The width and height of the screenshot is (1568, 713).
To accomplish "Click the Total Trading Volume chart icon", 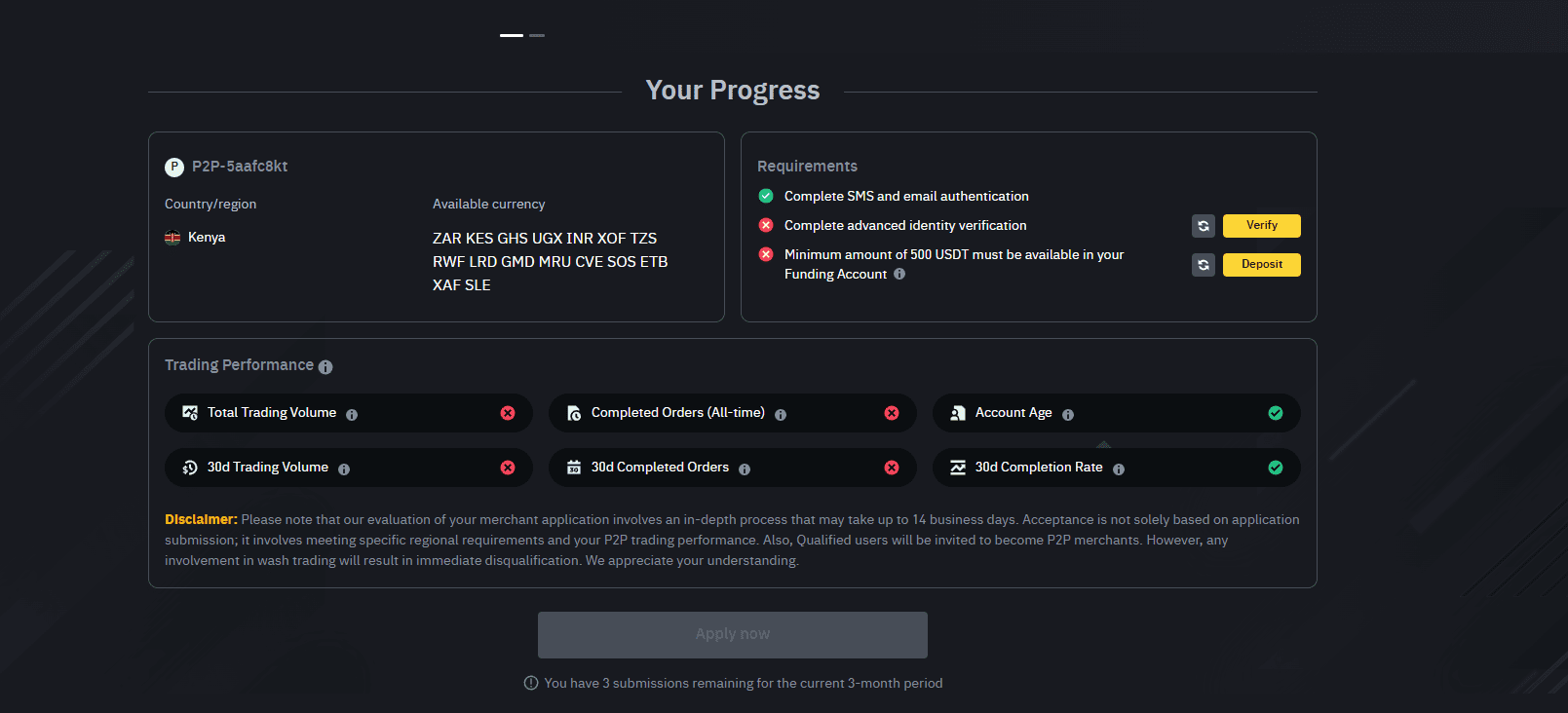I will [190, 413].
